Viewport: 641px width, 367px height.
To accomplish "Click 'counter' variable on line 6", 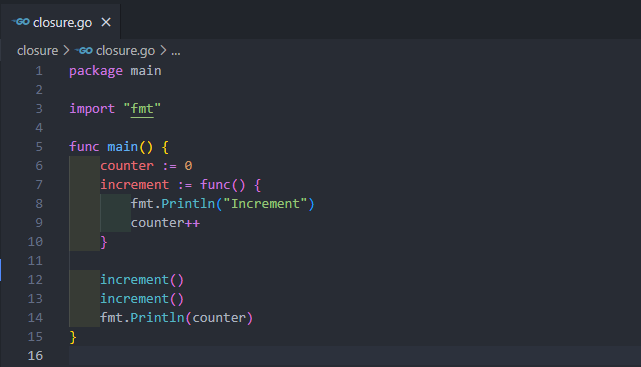I will [x=127, y=166].
